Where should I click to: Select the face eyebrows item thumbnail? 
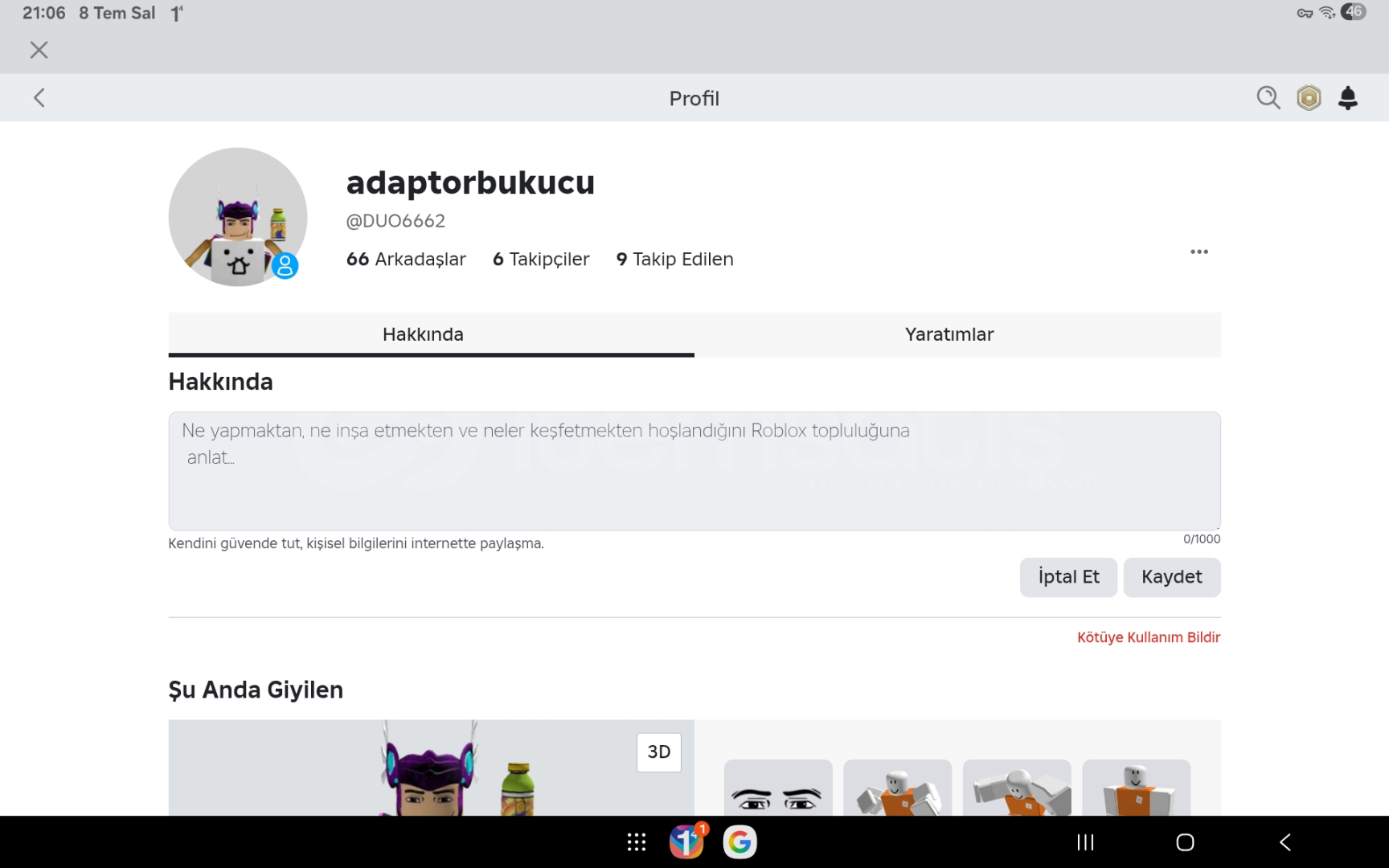(777, 788)
